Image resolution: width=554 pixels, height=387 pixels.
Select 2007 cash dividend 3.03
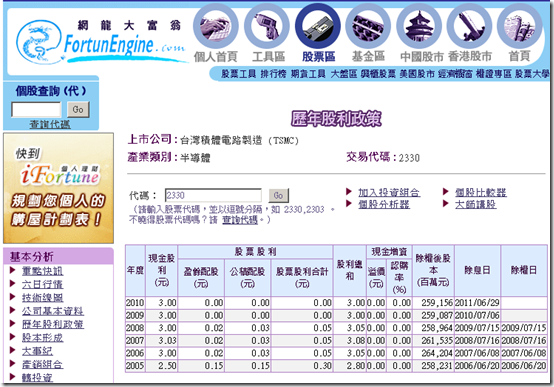[x=161, y=340]
